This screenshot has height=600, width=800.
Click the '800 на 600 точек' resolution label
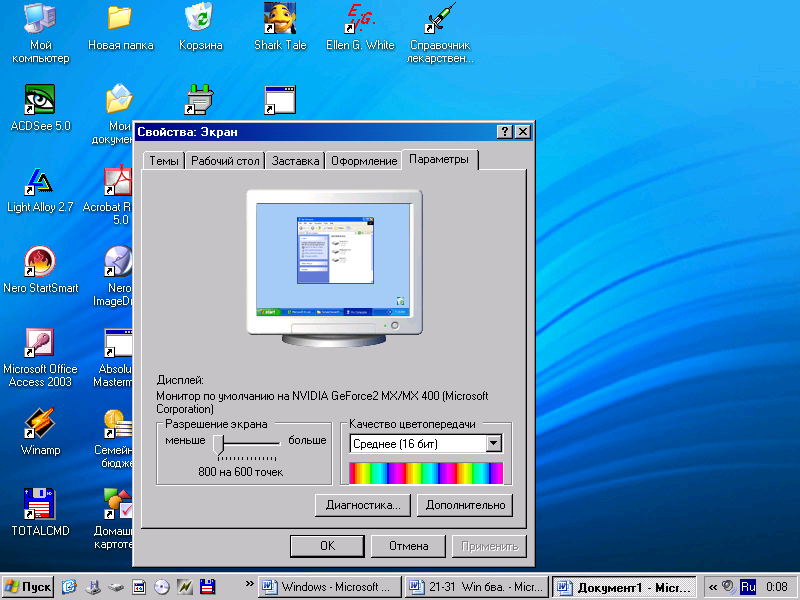pyautogui.click(x=240, y=472)
